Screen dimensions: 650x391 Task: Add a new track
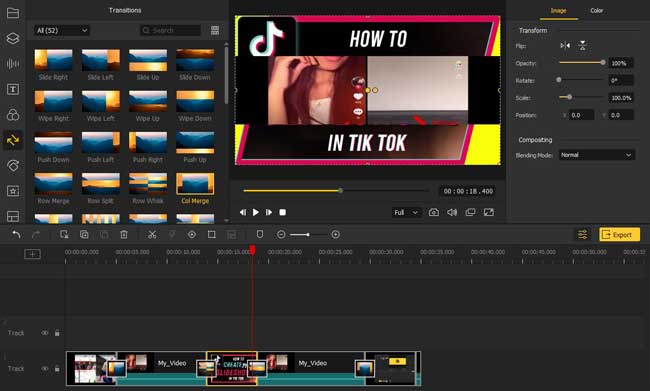(x=32, y=254)
